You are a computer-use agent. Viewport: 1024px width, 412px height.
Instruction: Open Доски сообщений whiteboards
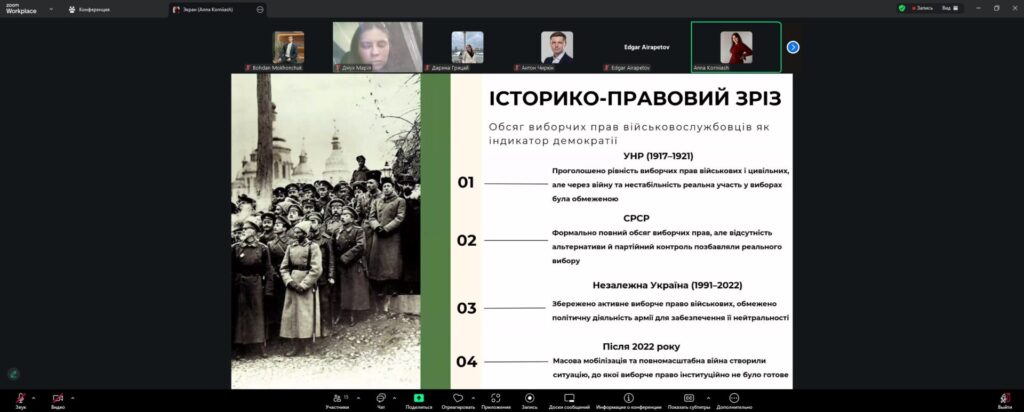point(569,398)
